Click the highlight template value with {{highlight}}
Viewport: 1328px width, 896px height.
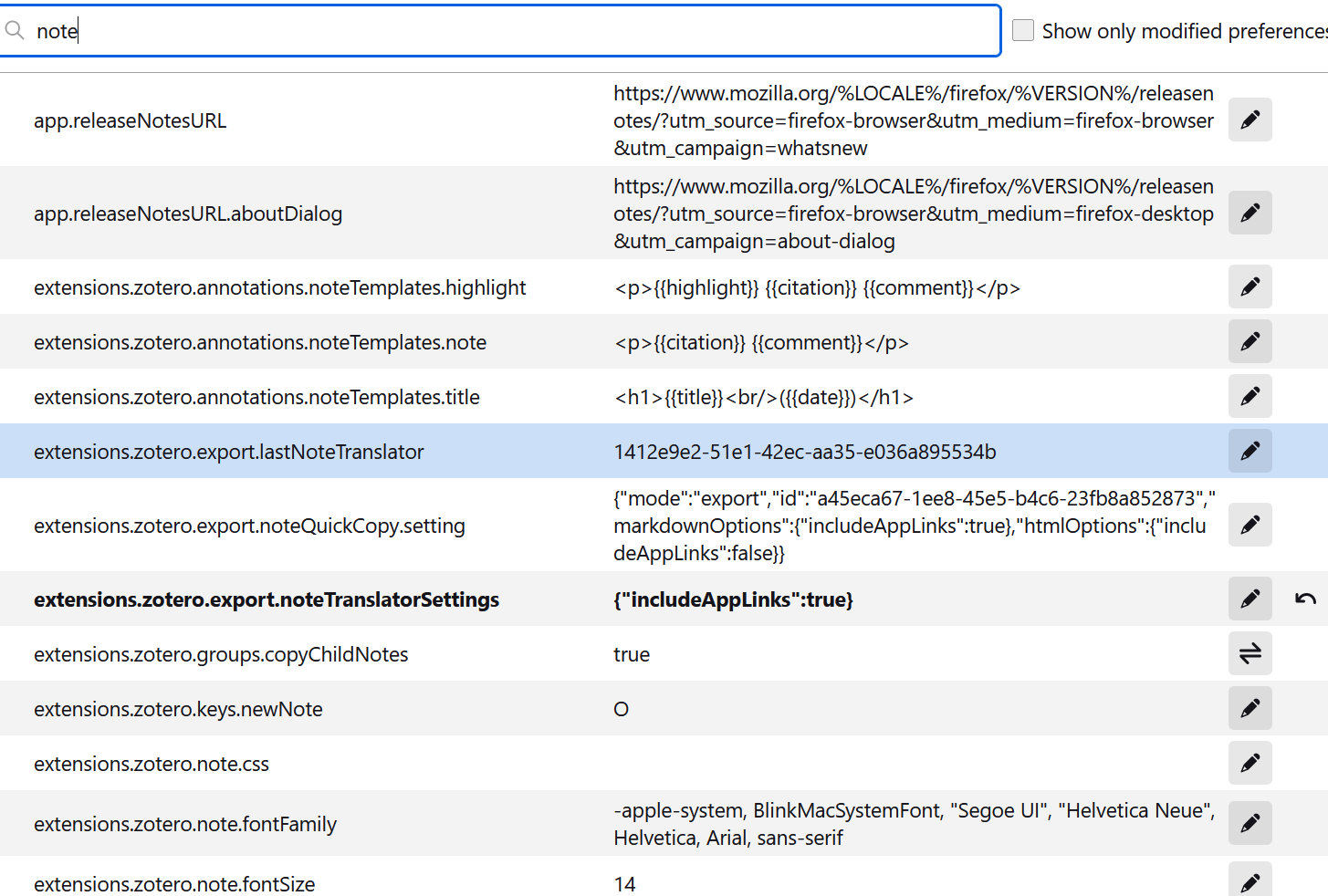(817, 287)
